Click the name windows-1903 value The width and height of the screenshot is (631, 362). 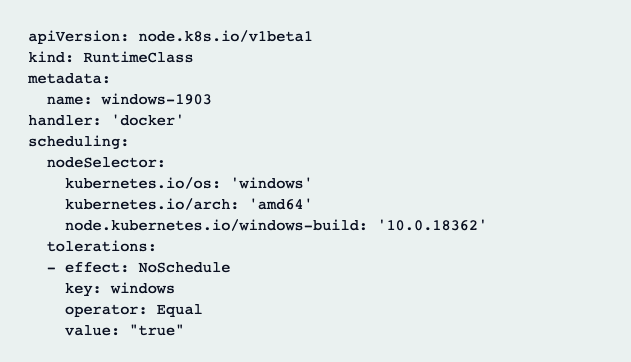coord(156,99)
